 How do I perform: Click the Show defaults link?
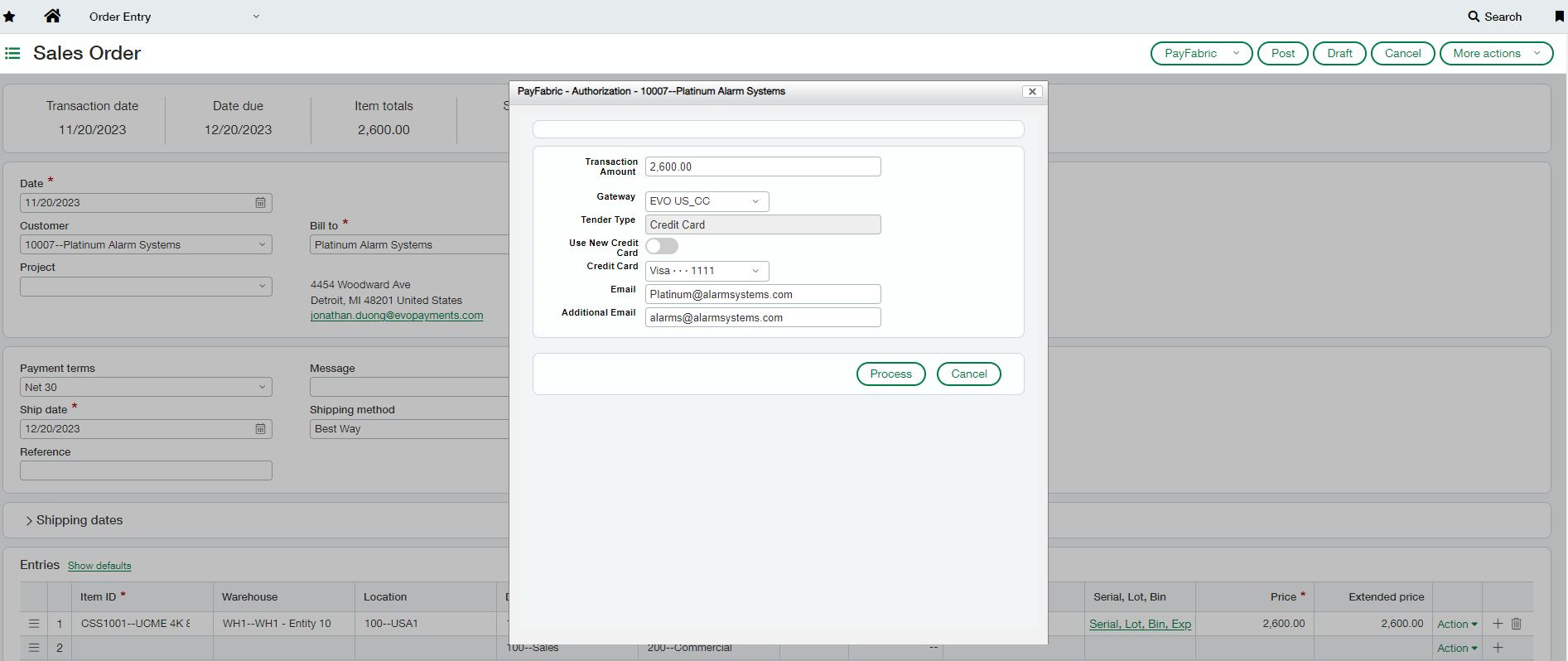[x=99, y=566]
